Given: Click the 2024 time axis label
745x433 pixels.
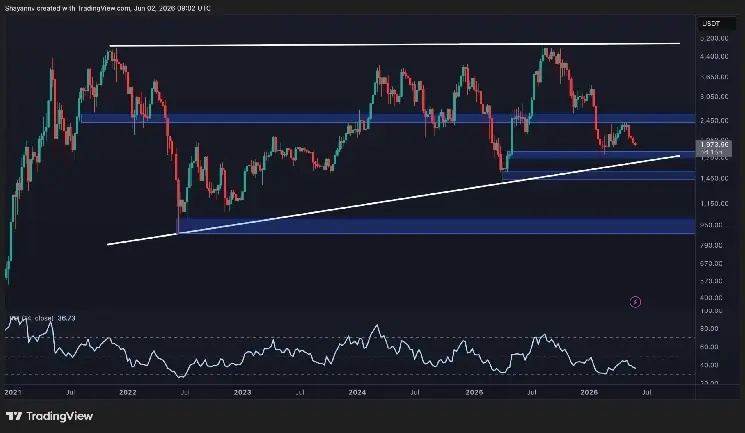Looking at the screenshot, I should point(357,393).
